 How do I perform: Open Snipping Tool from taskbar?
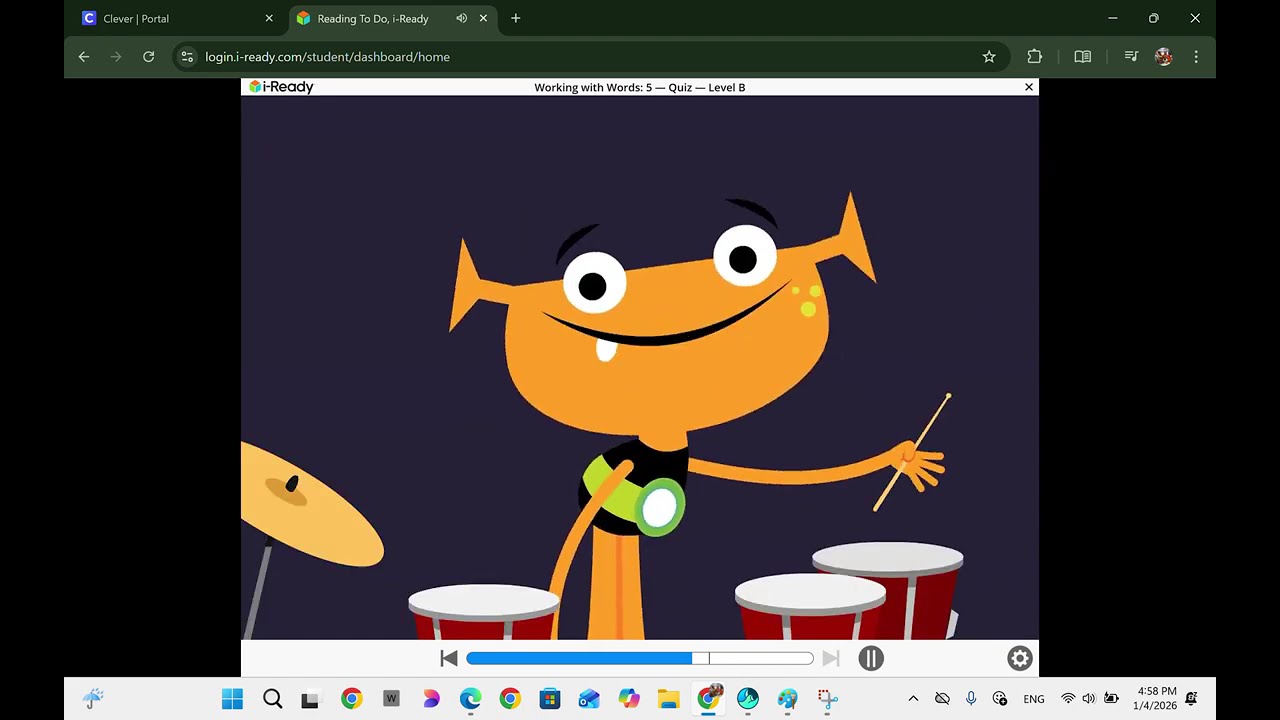(x=827, y=699)
